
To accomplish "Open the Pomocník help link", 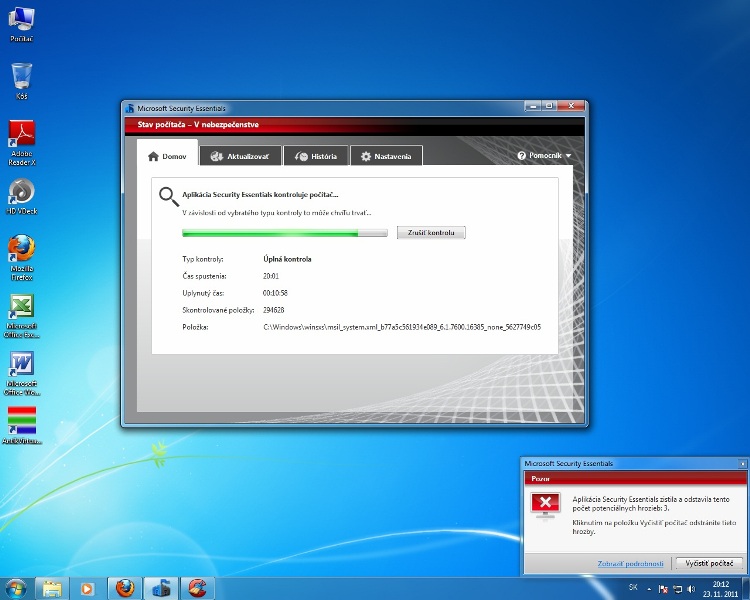I will [544, 156].
